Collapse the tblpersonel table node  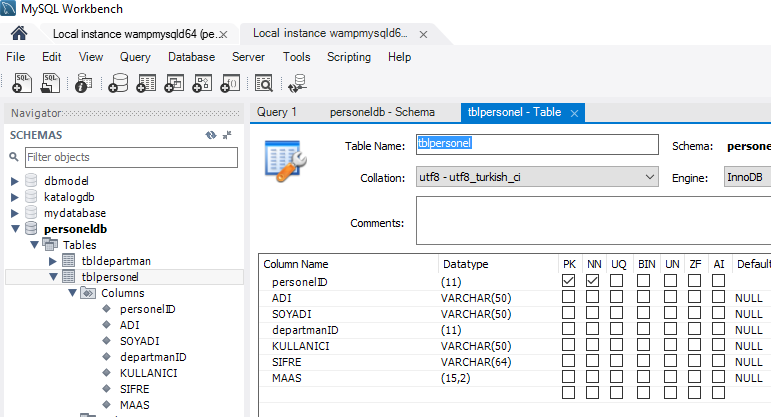point(54,277)
